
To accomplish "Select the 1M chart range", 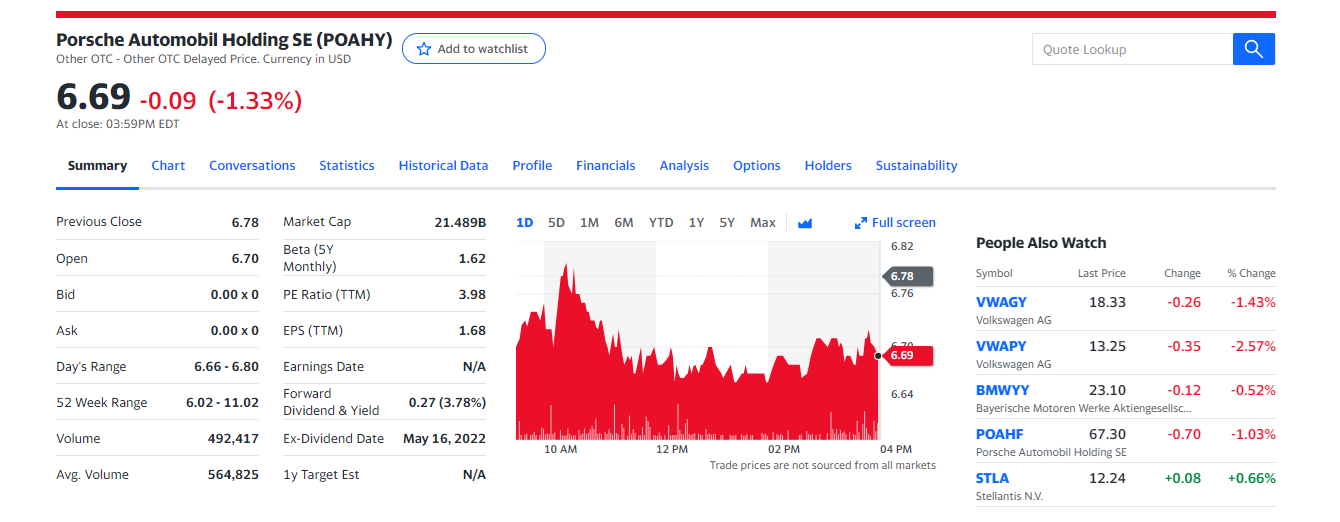I will click(589, 223).
